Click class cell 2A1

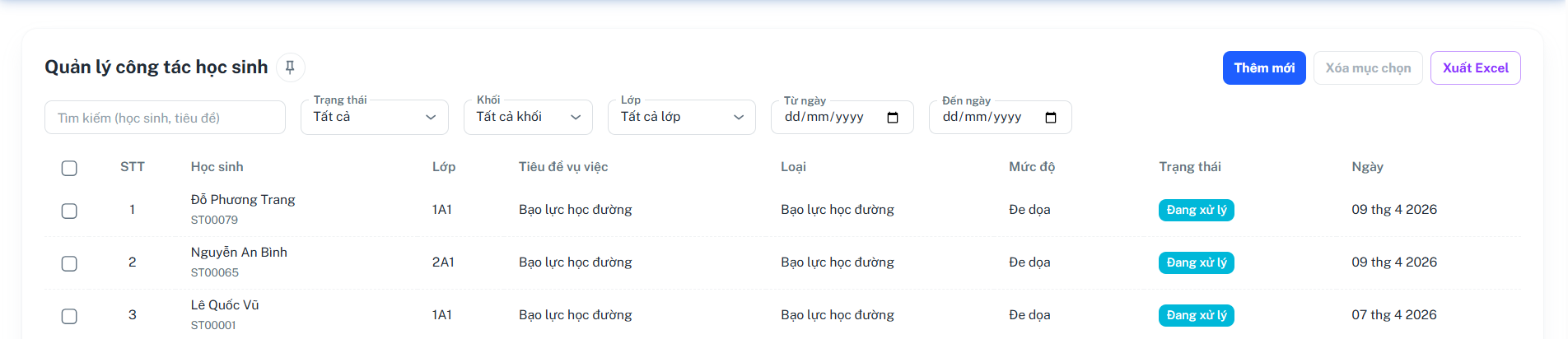[443, 262]
